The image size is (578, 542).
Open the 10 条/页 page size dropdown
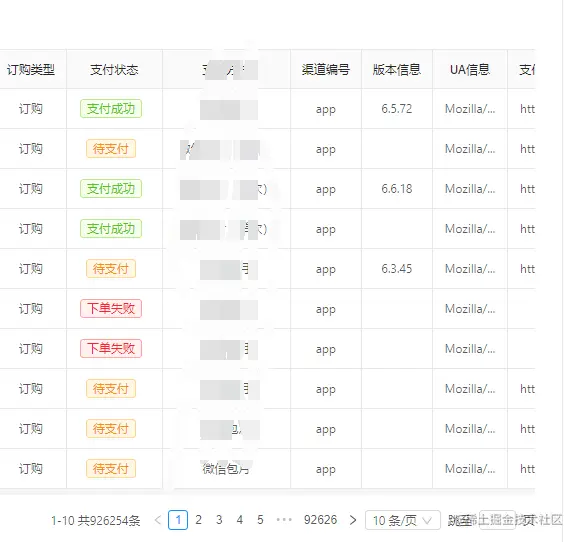coord(403,520)
